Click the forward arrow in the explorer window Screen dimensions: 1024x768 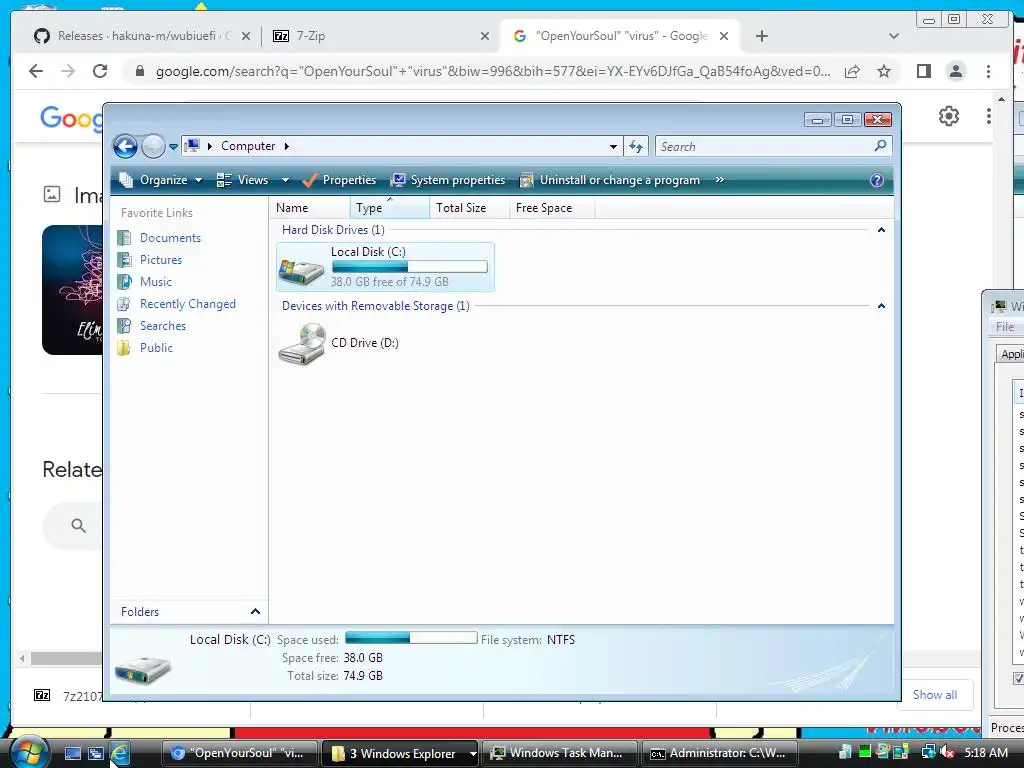pos(153,146)
